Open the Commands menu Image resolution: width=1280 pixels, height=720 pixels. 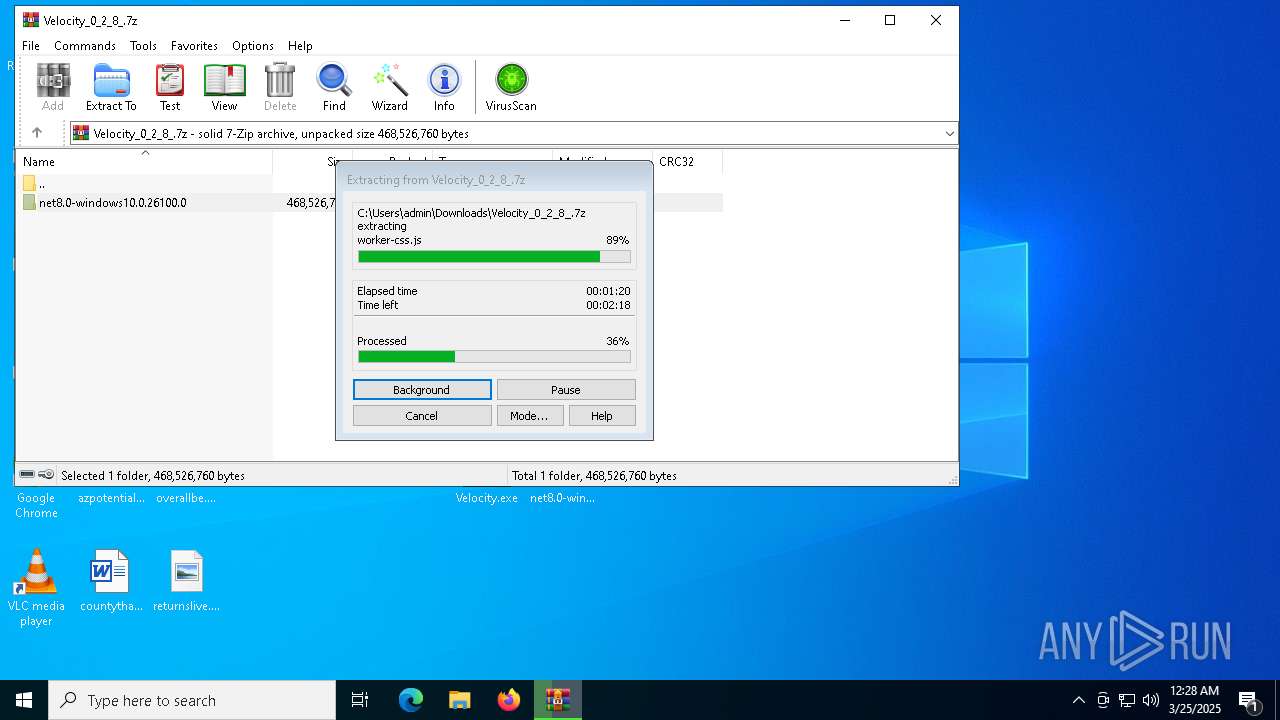(x=85, y=46)
